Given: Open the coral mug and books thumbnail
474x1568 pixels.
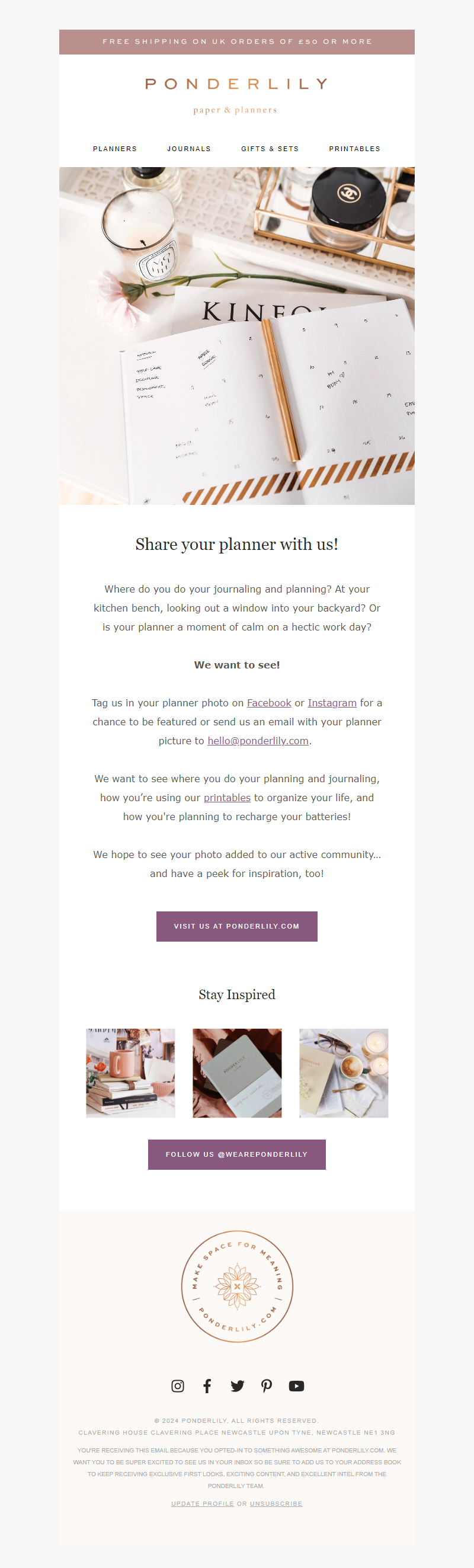Looking at the screenshot, I should [130, 1073].
